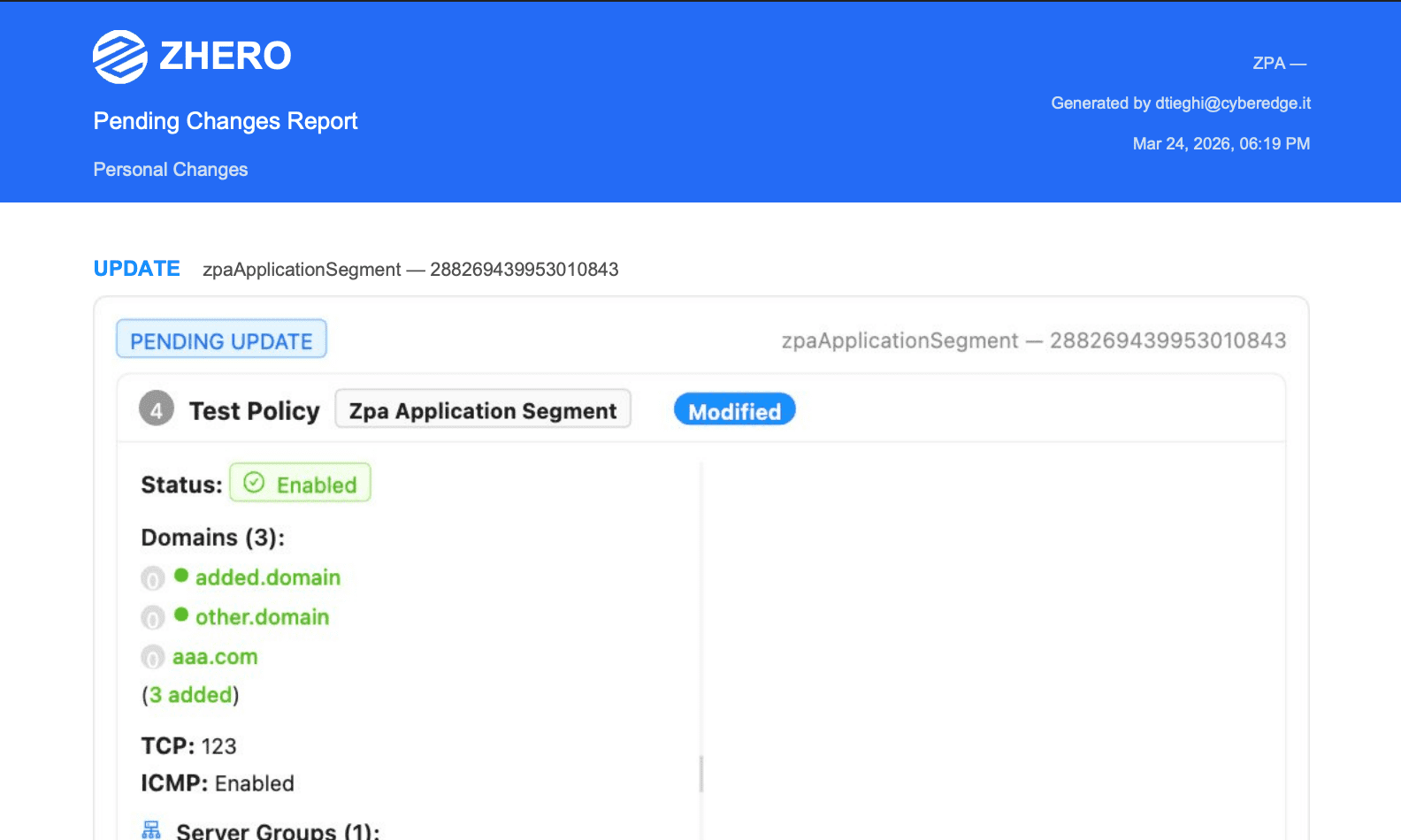Grab the vertical divider handle between panes

click(701, 774)
